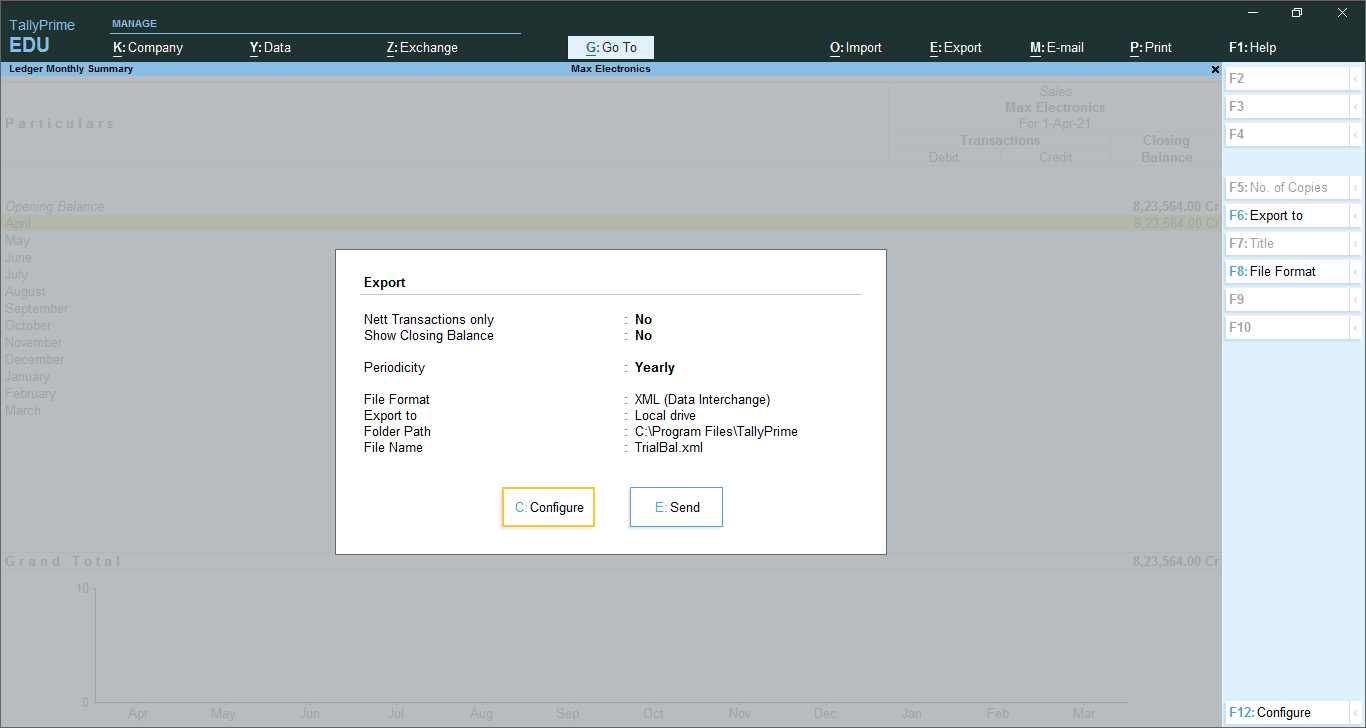Toggle Show Closing Balance value No
This screenshot has width=1366, height=728.
coord(643,336)
